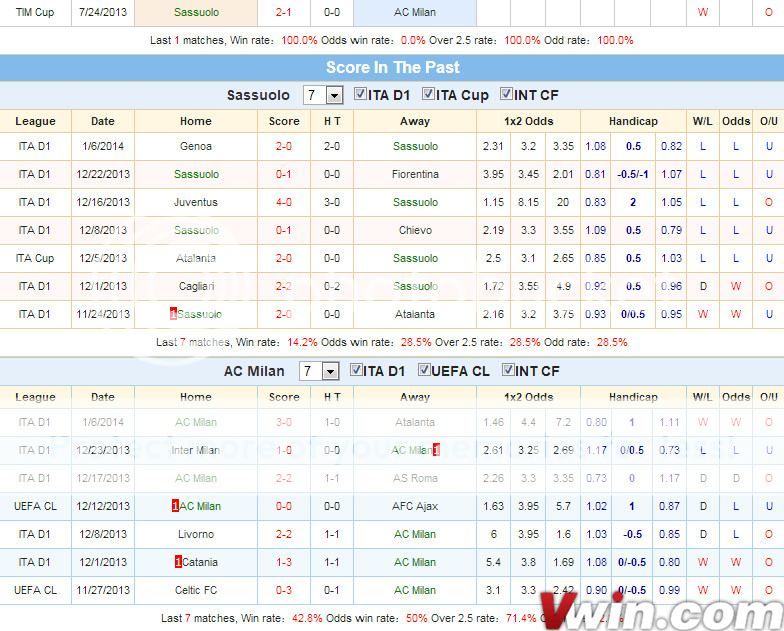The image size is (784, 631).
Task: Open the Genoa team link
Action: pyautogui.click(x=196, y=146)
